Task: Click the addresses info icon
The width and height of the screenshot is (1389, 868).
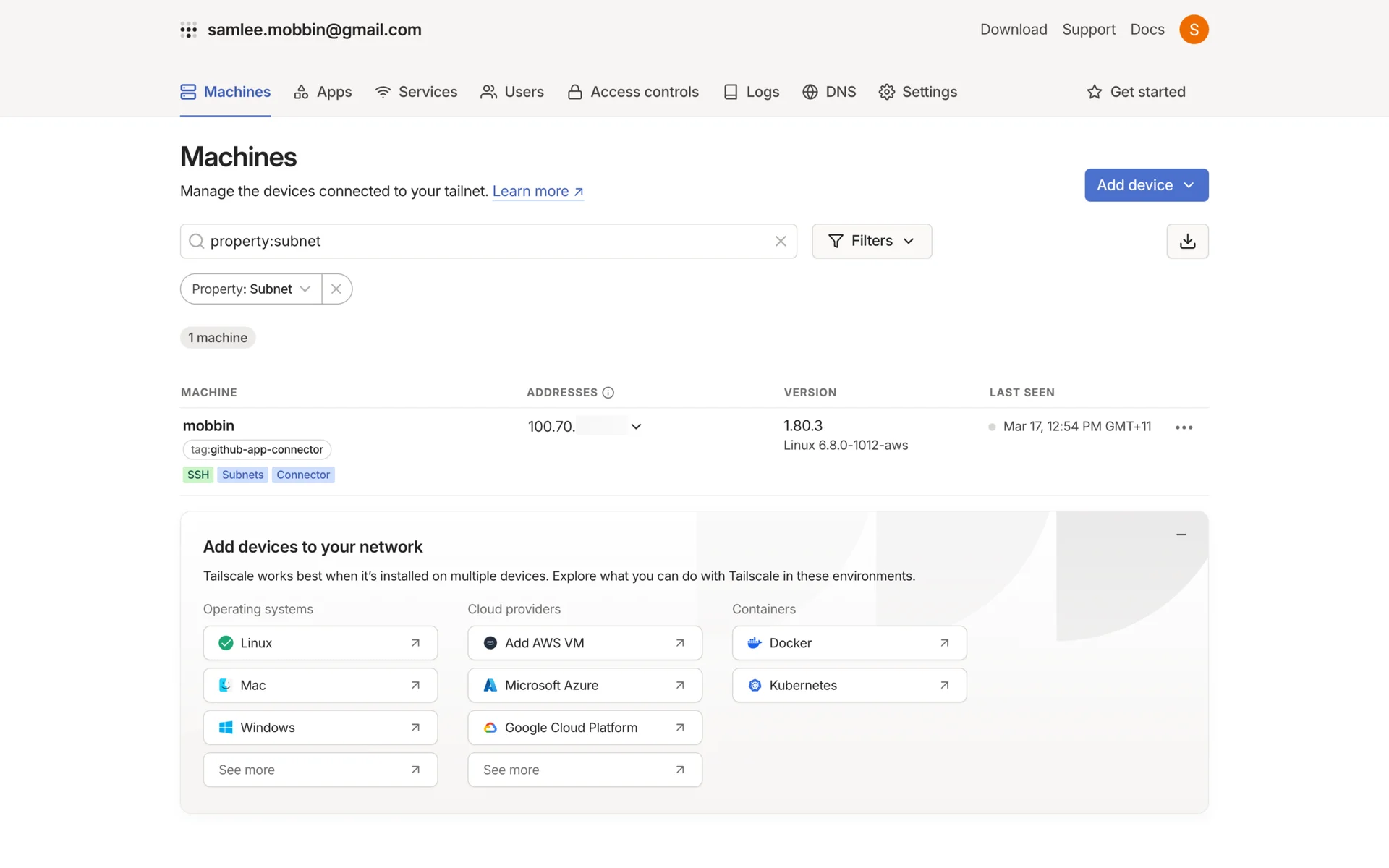Action: tap(608, 392)
